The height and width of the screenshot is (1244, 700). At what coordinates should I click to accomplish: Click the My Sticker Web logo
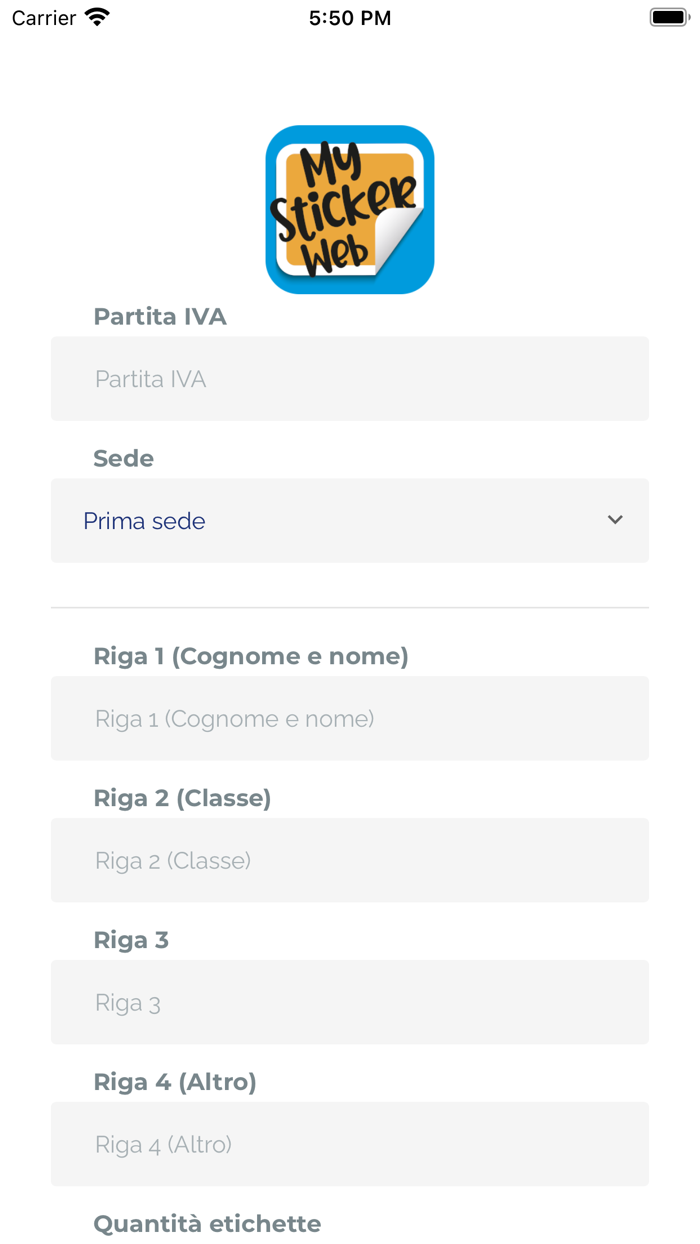[x=349, y=209]
